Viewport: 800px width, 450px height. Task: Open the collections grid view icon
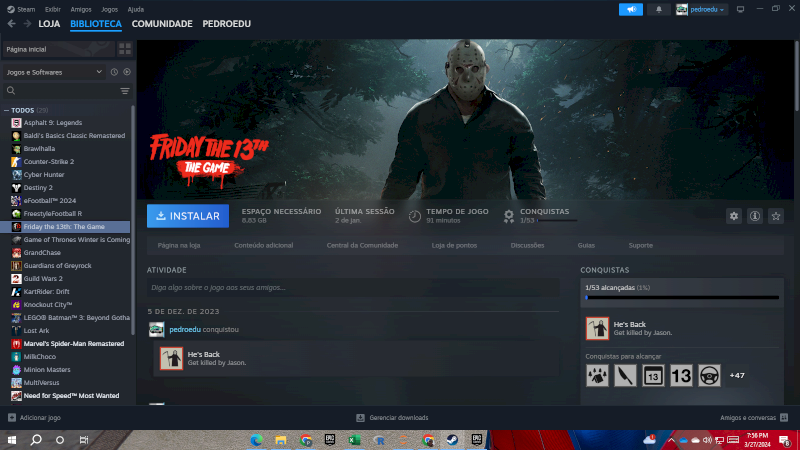125,49
